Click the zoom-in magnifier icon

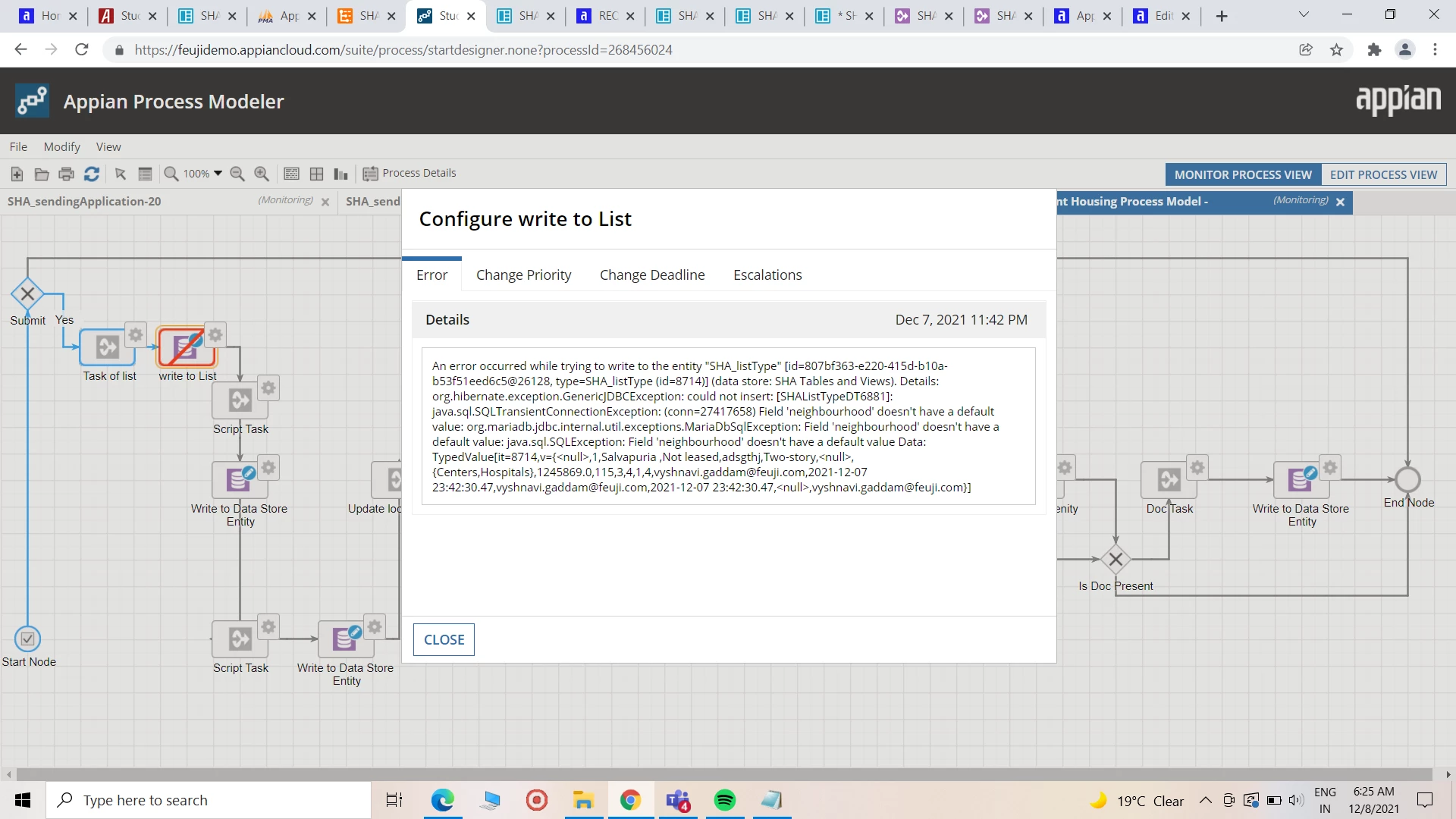[x=262, y=174]
